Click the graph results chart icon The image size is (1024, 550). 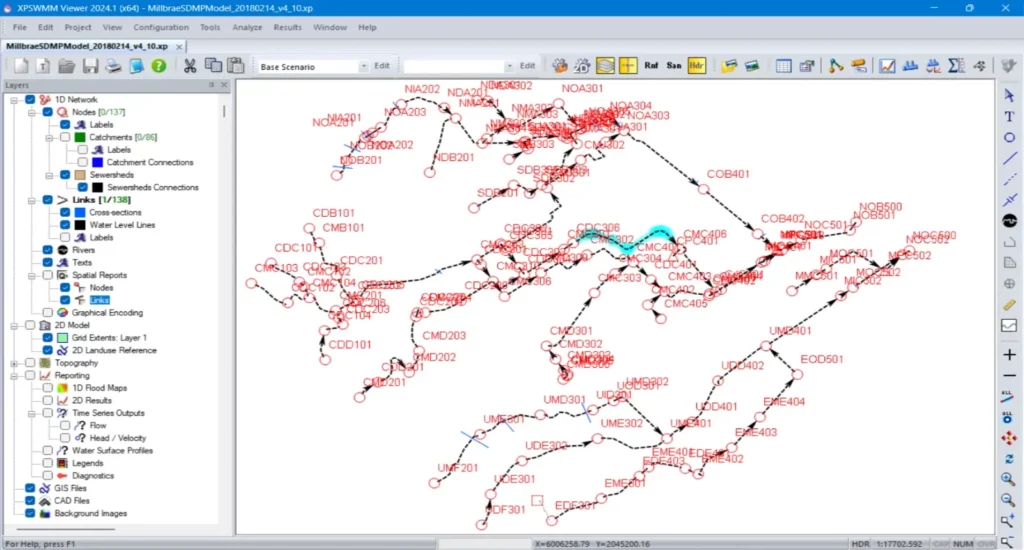887,65
